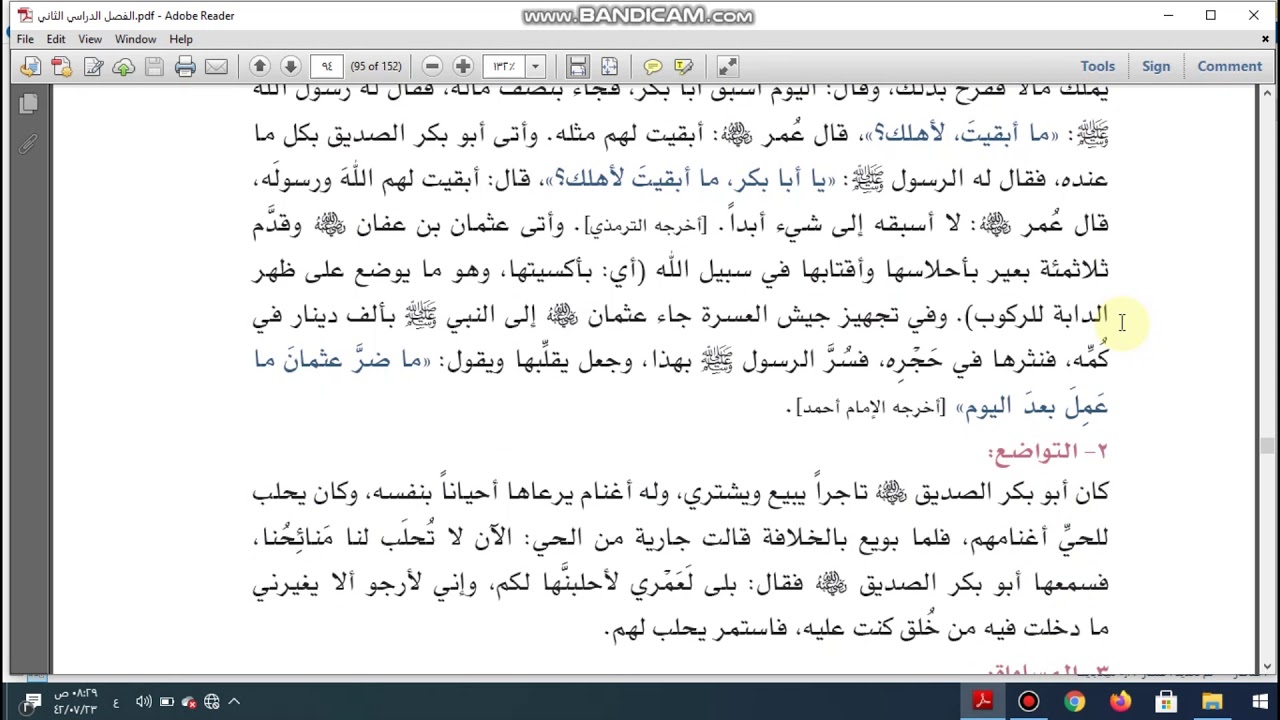Click the page number input field
The width and height of the screenshot is (1280, 720).
point(327,66)
